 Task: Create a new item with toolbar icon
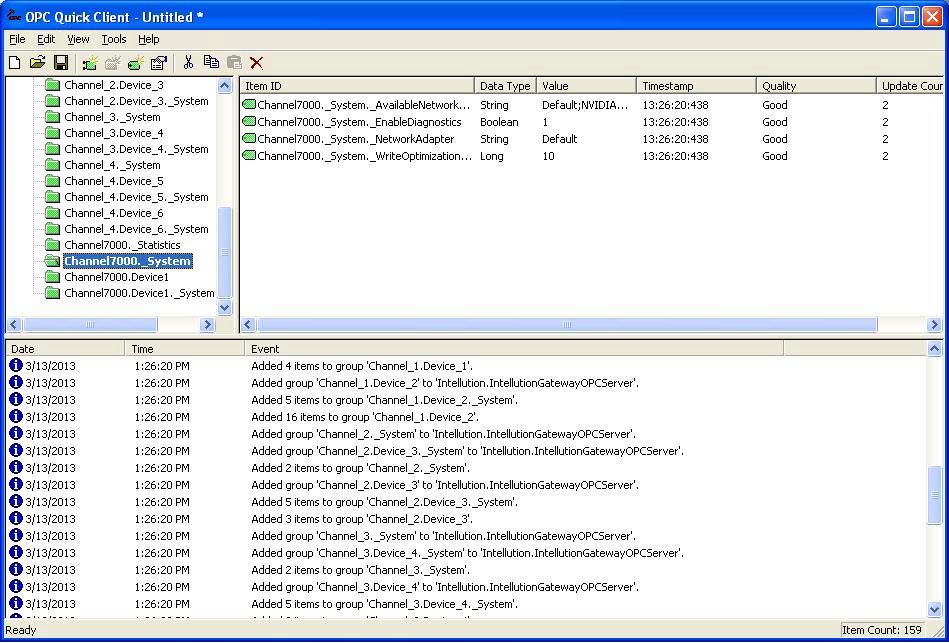[x=135, y=62]
